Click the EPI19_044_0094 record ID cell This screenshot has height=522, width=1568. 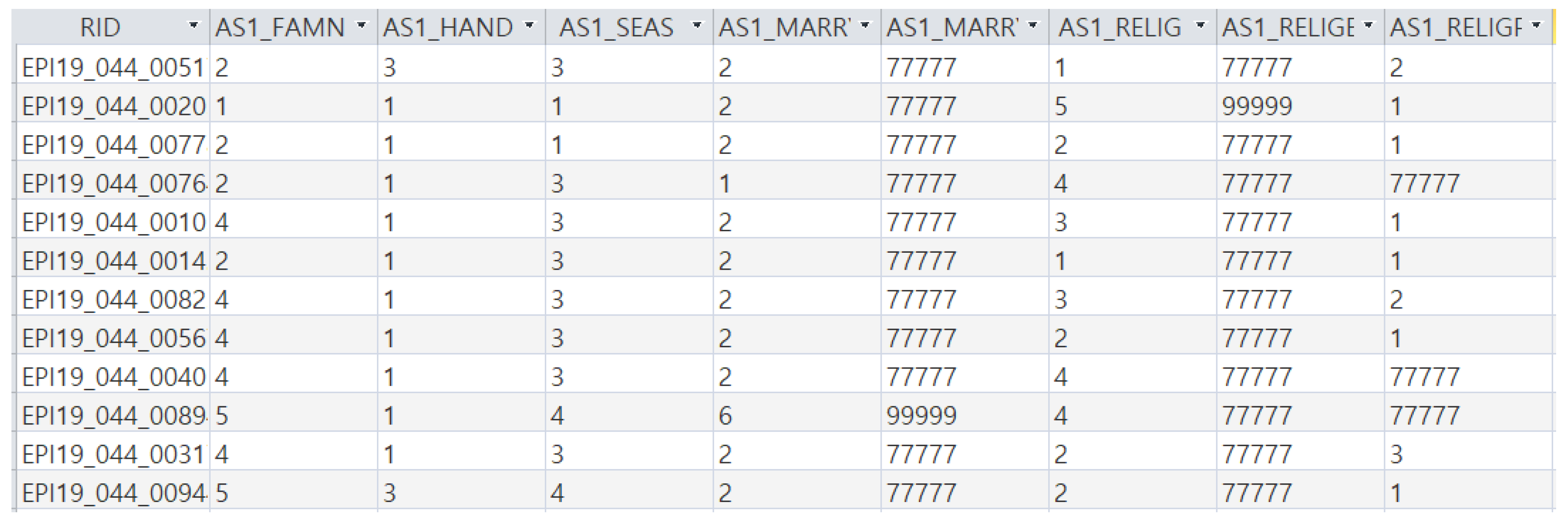113,492
